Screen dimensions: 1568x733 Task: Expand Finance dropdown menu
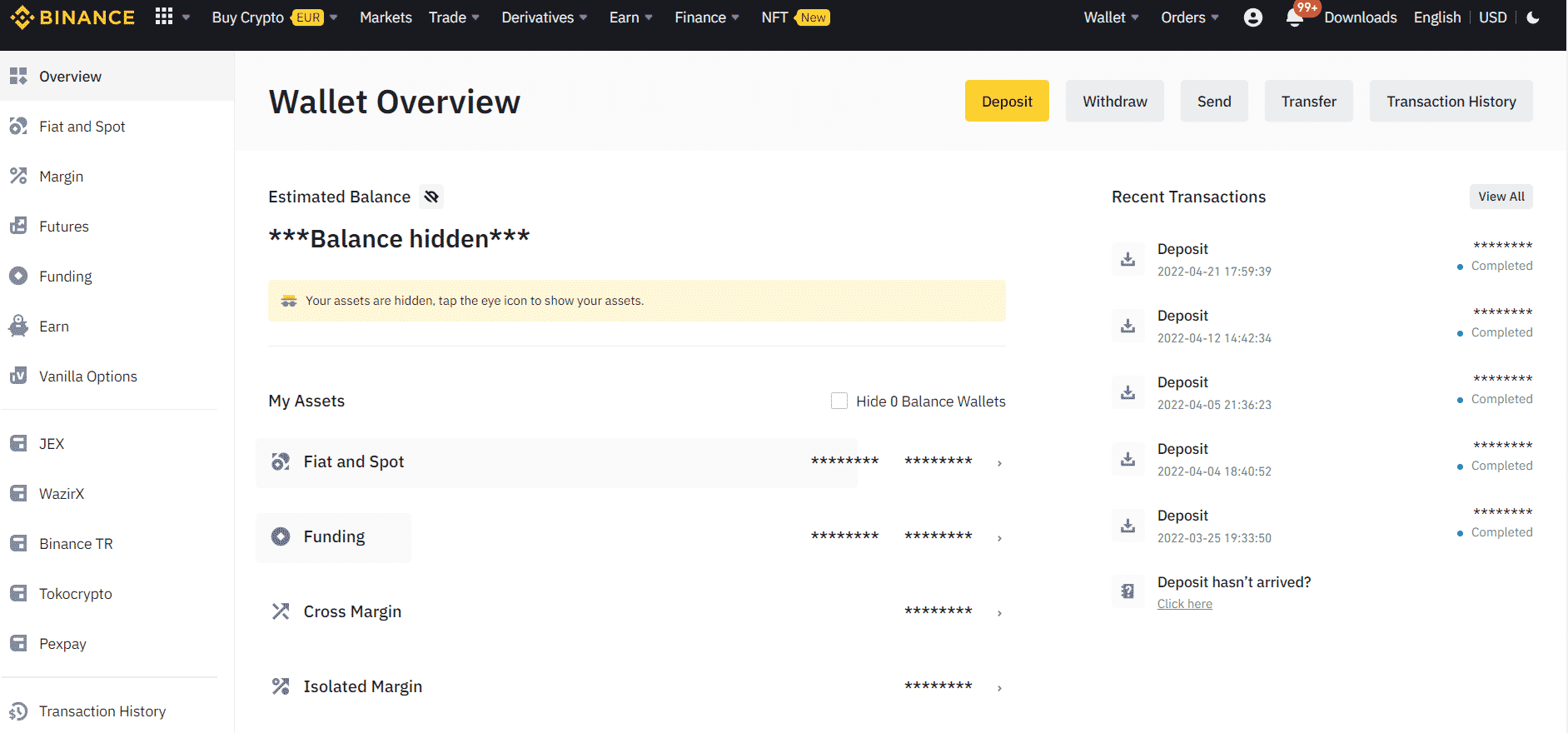tap(735, 17)
